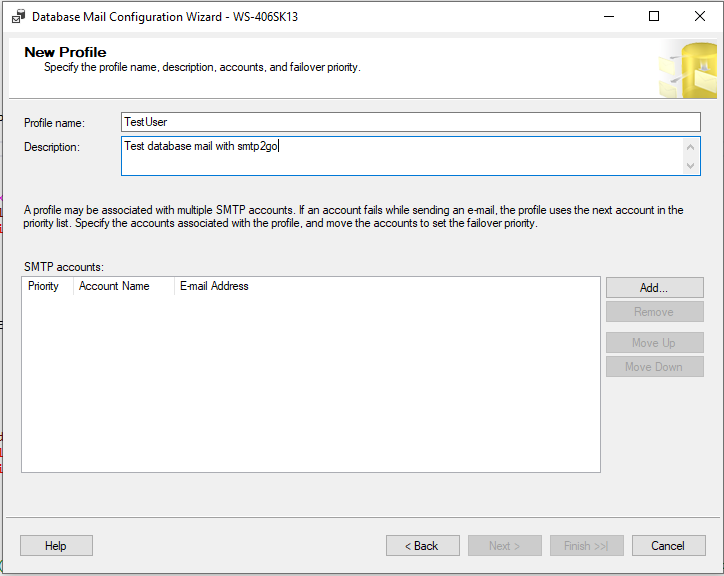724x576 pixels.
Task: Click the Database Mail wizard title bar icon
Action: point(18,17)
